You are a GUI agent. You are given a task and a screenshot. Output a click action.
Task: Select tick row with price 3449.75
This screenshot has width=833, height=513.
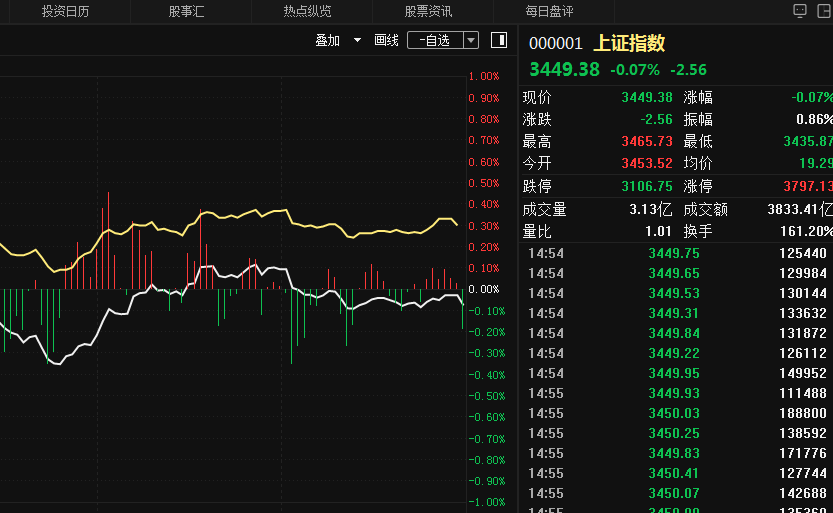[677, 253]
